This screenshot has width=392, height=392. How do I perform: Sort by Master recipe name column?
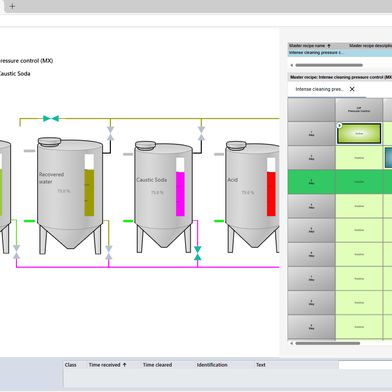tap(307, 46)
